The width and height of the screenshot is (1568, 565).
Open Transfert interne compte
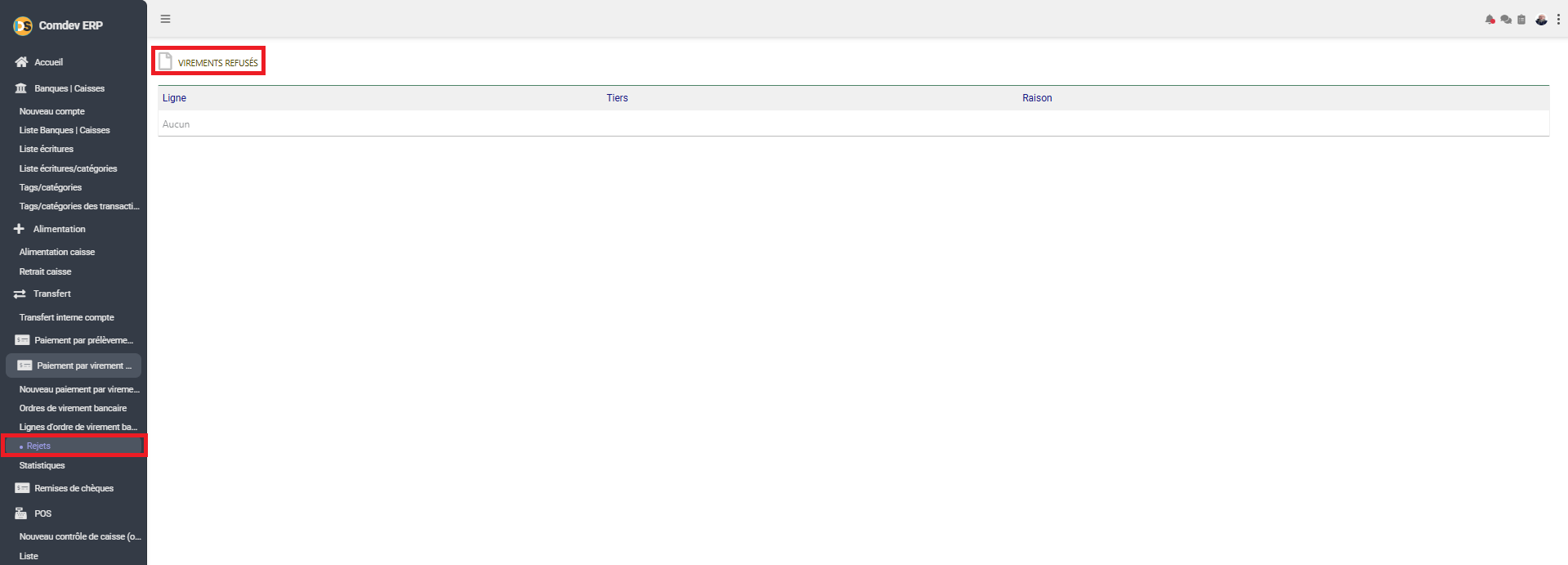tap(67, 317)
